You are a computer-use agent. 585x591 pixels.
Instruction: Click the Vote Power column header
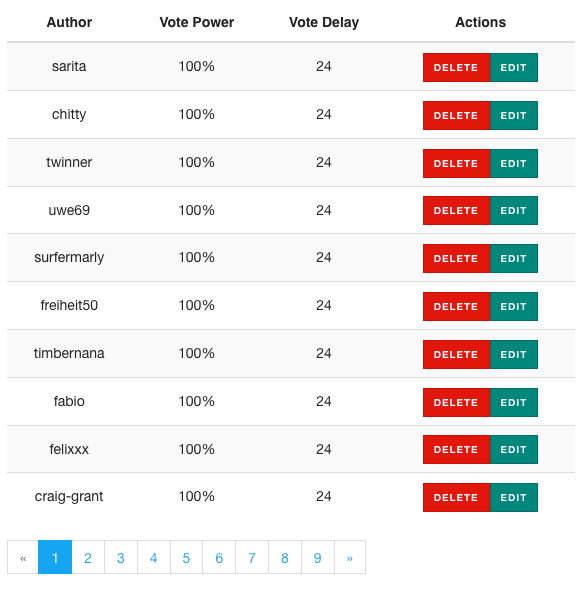pyautogui.click(x=196, y=22)
